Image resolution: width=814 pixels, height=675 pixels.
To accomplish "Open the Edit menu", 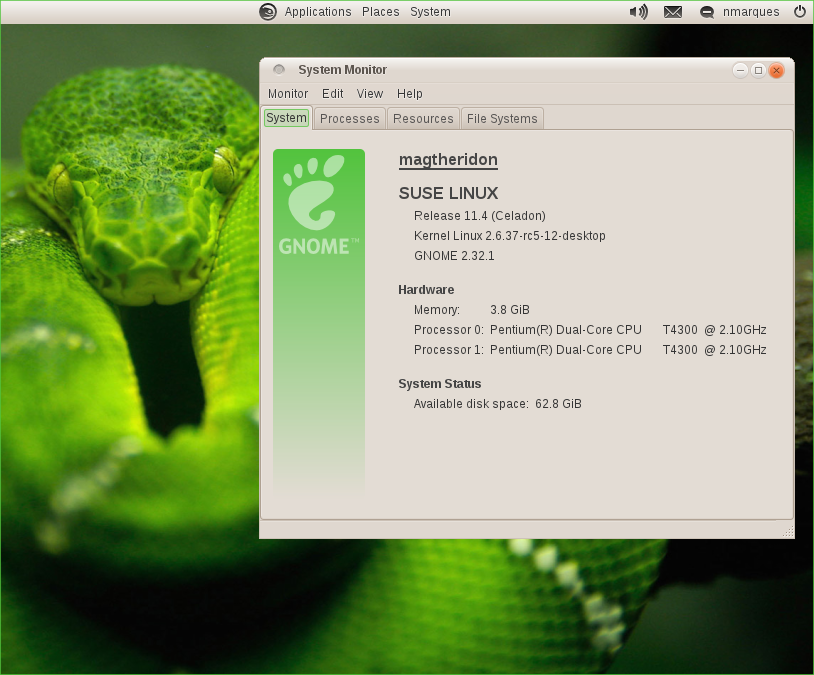I will pos(332,93).
